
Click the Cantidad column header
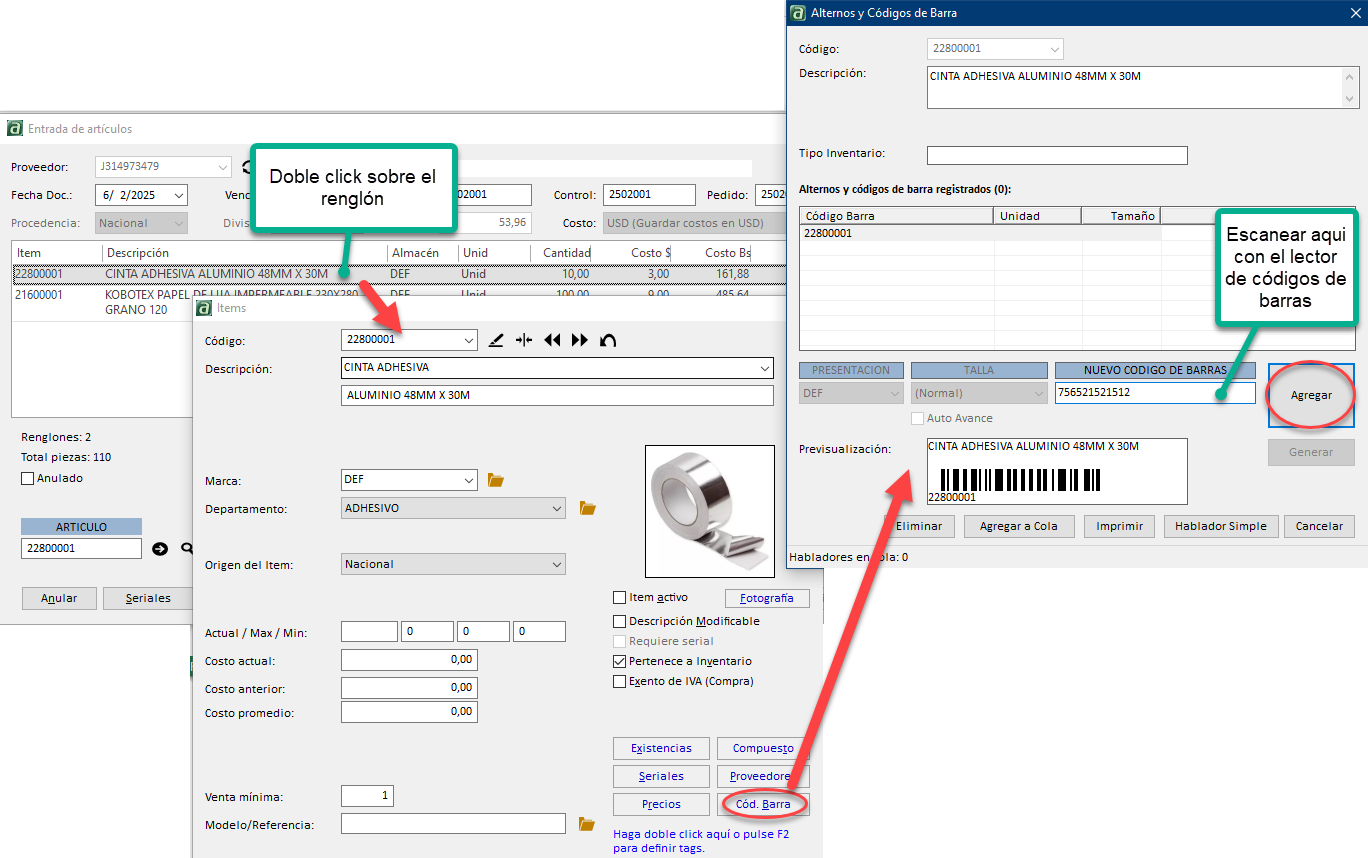point(566,253)
